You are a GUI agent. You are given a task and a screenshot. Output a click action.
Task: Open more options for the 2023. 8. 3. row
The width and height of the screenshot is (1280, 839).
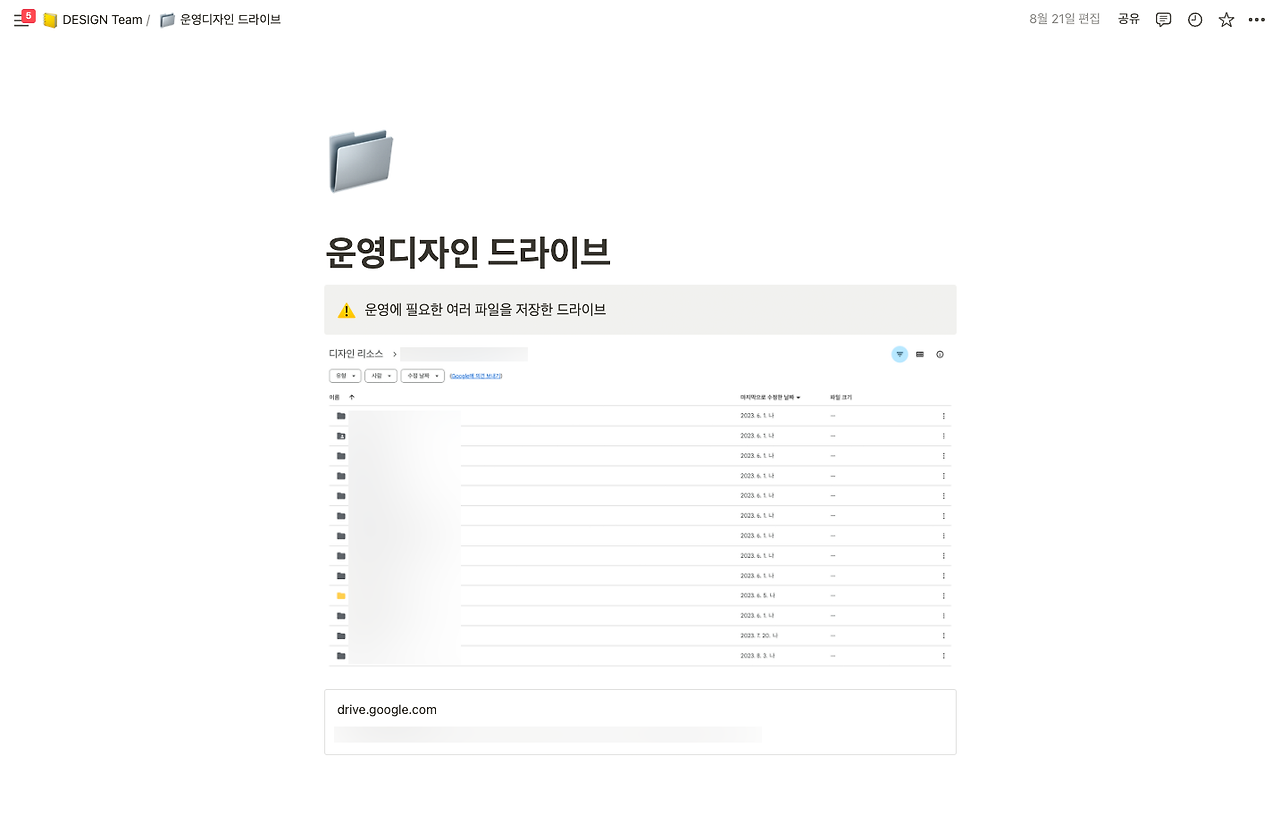tap(944, 656)
